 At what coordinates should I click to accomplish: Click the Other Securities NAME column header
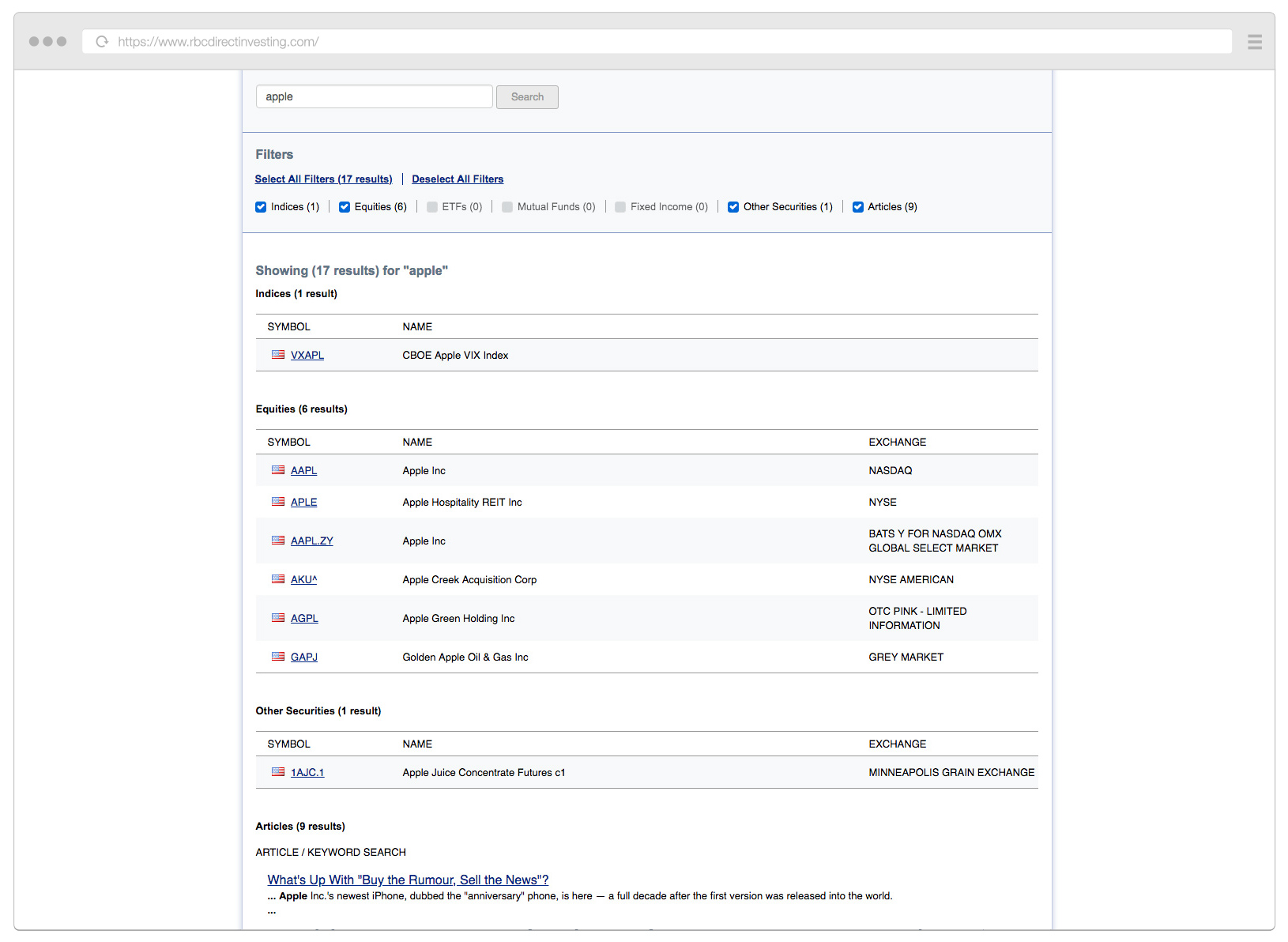[417, 744]
